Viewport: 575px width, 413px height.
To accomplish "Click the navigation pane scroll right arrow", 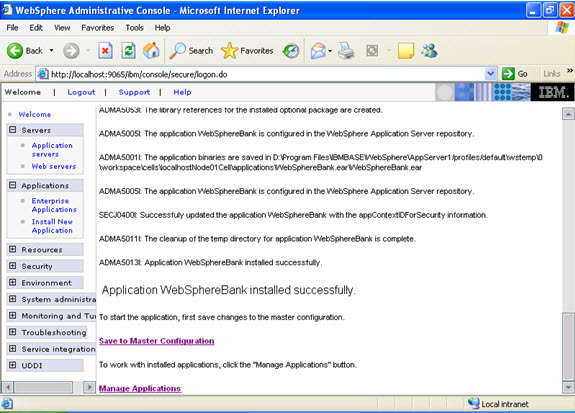I will click(89, 387).
